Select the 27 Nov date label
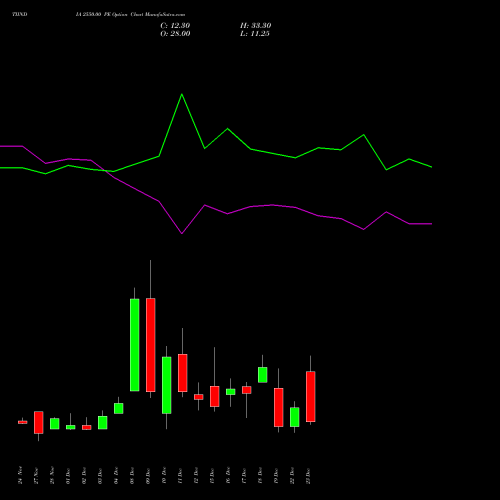This screenshot has width=500, height=500. click(x=36, y=475)
